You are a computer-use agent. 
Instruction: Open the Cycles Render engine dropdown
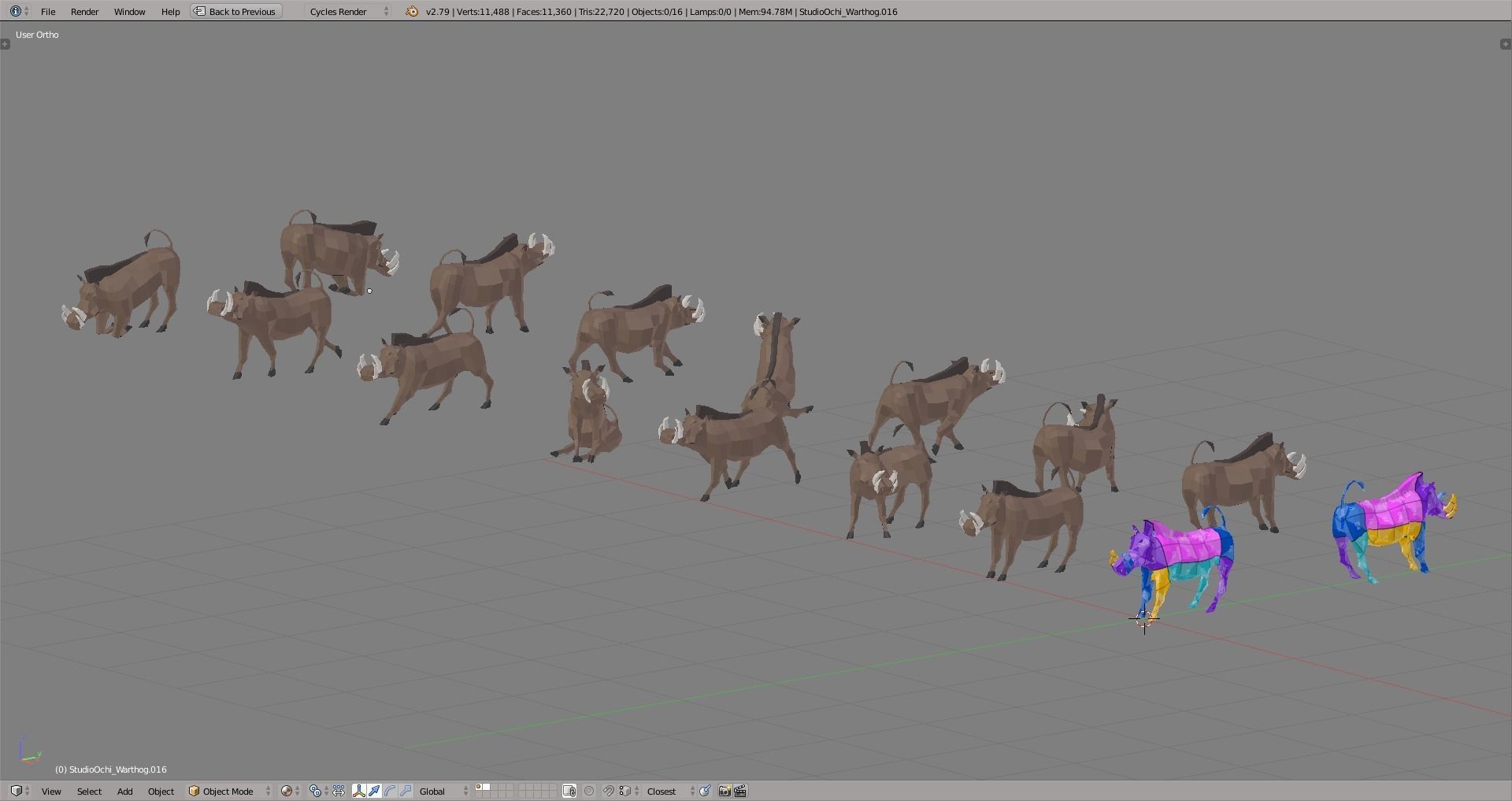tap(348, 12)
